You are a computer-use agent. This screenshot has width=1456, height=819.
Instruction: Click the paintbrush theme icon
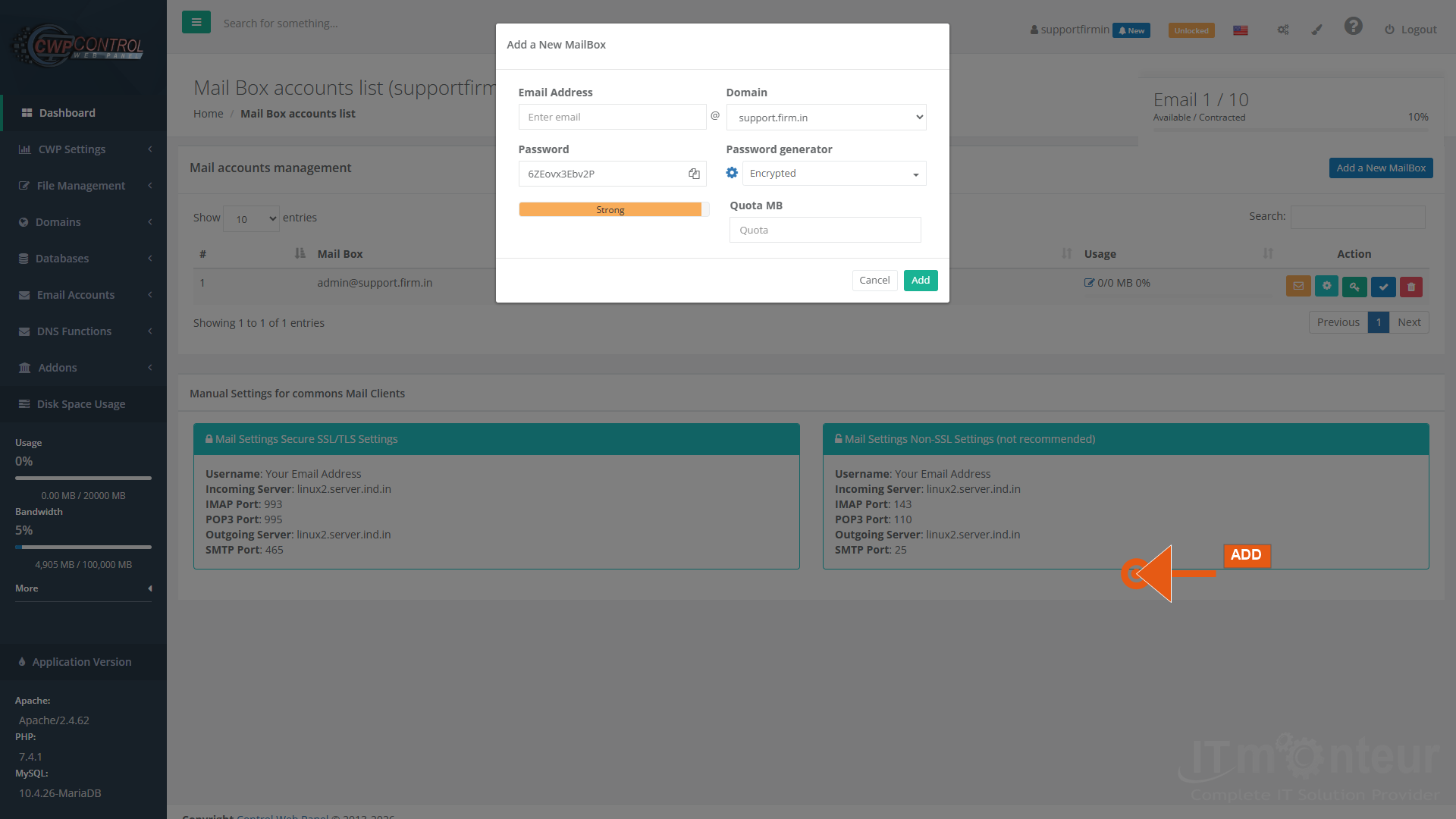1317,30
